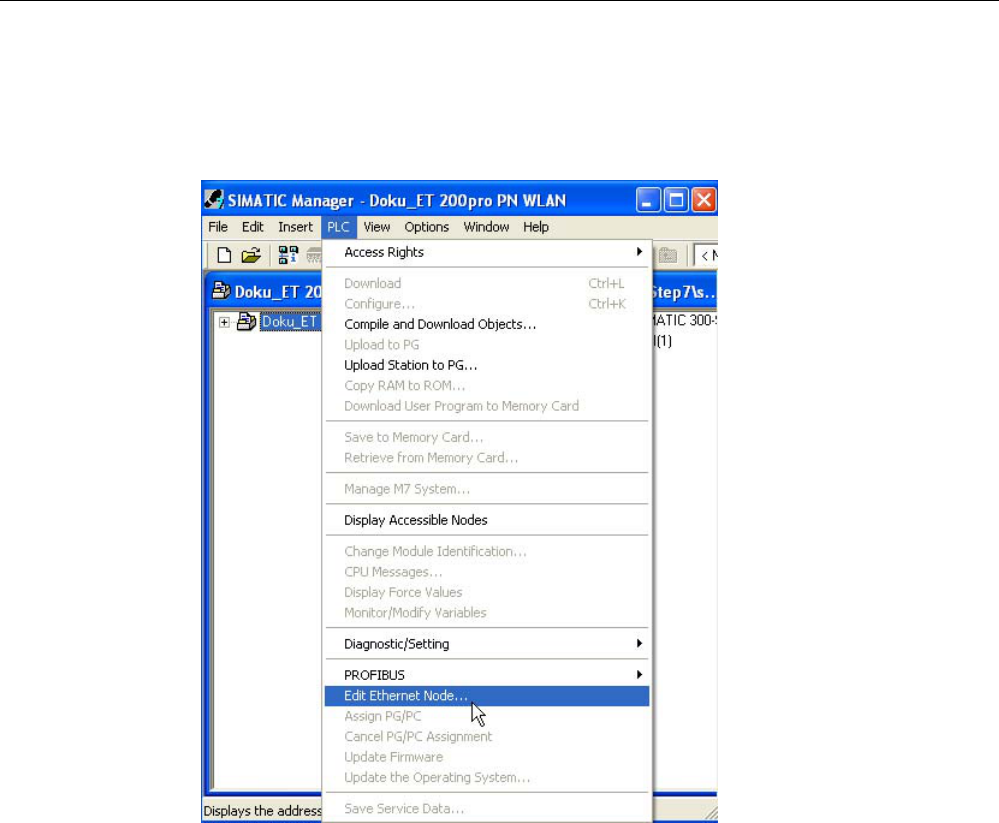
Task: Choose Update Firmware
Action: coord(487,757)
